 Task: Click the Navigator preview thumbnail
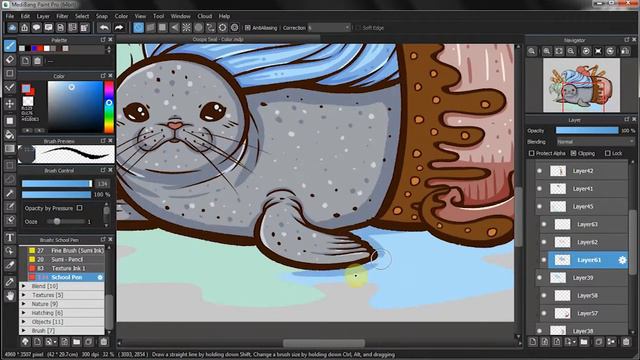[581, 85]
